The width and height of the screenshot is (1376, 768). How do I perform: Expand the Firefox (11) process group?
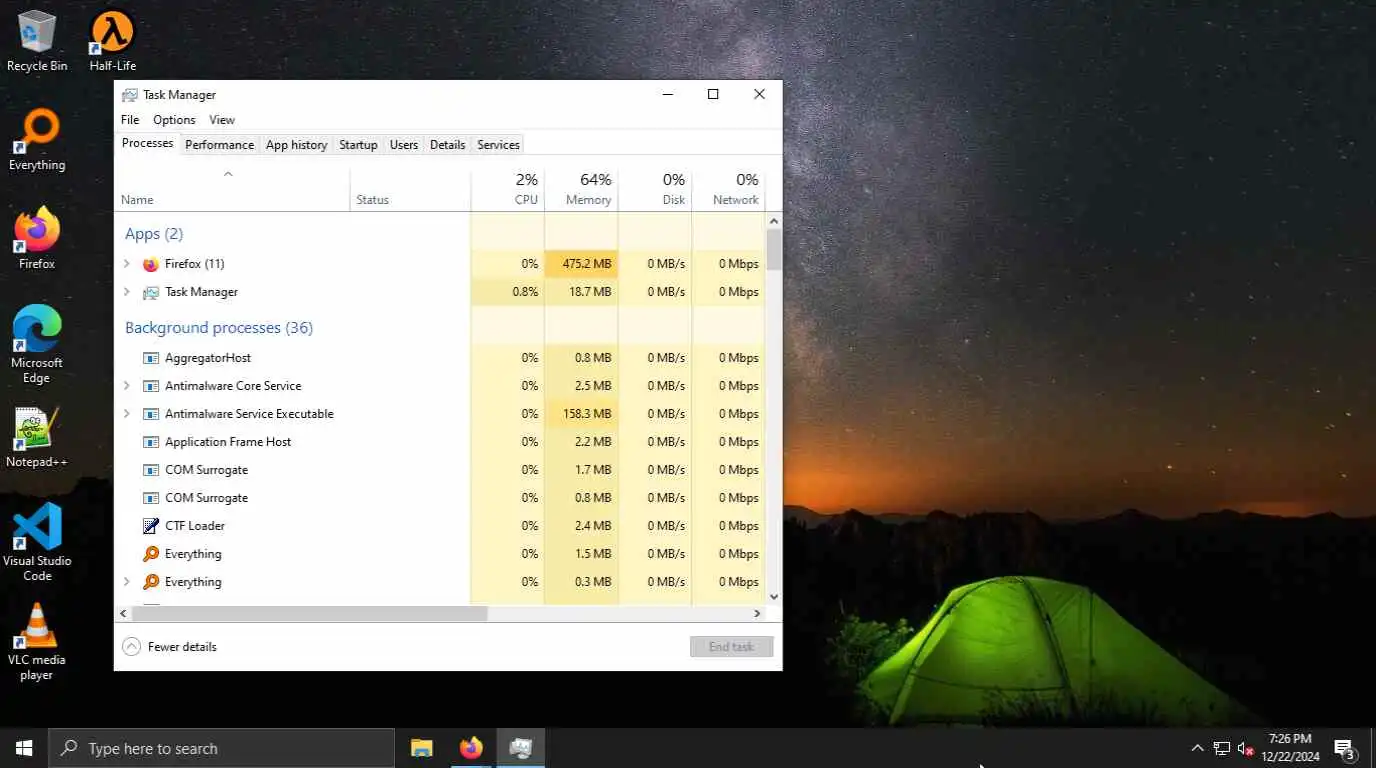(126, 264)
